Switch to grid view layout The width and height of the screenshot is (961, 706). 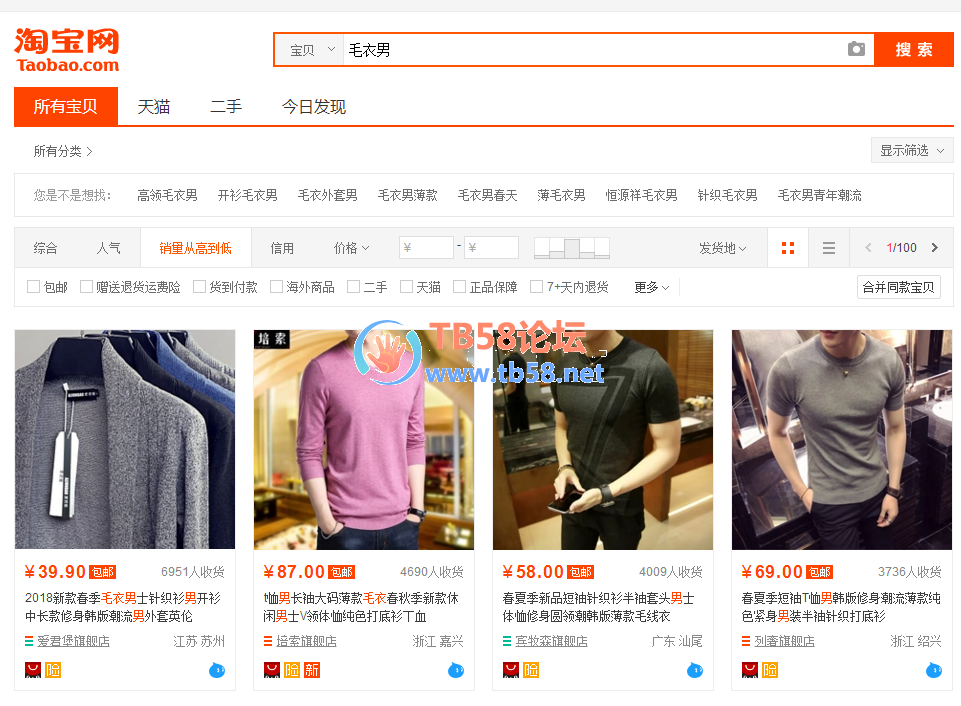pos(788,248)
